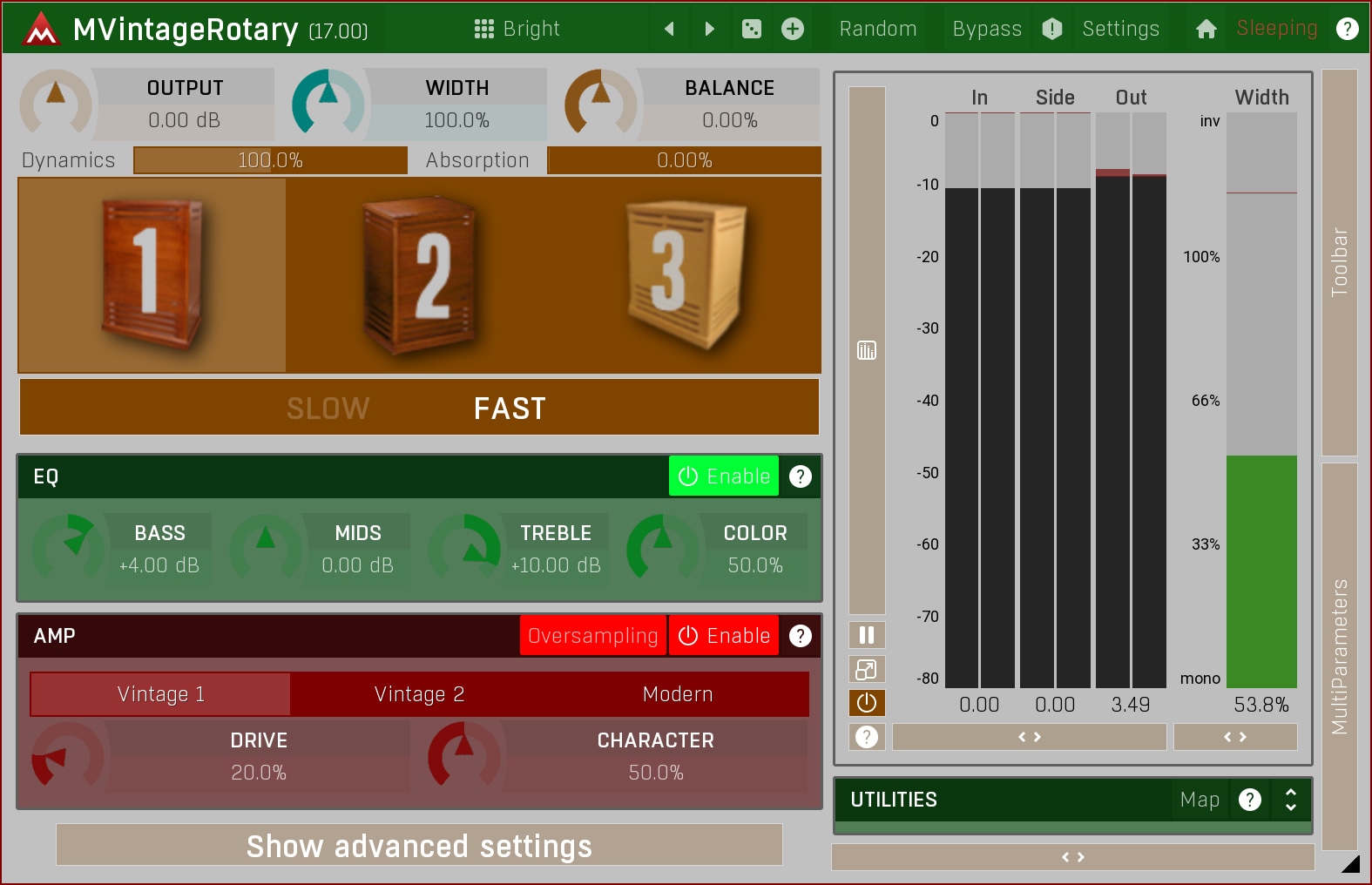Screen dimensions: 1372x885
Task: Open the Bright preset selector
Action: tap(517, 29)
